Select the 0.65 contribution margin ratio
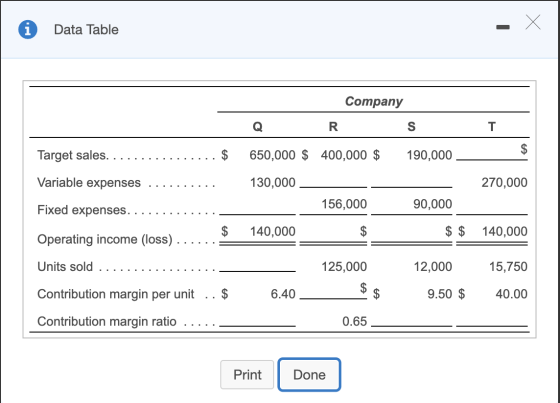Screen dimensions: 560x403 click(x=354, y=321)
